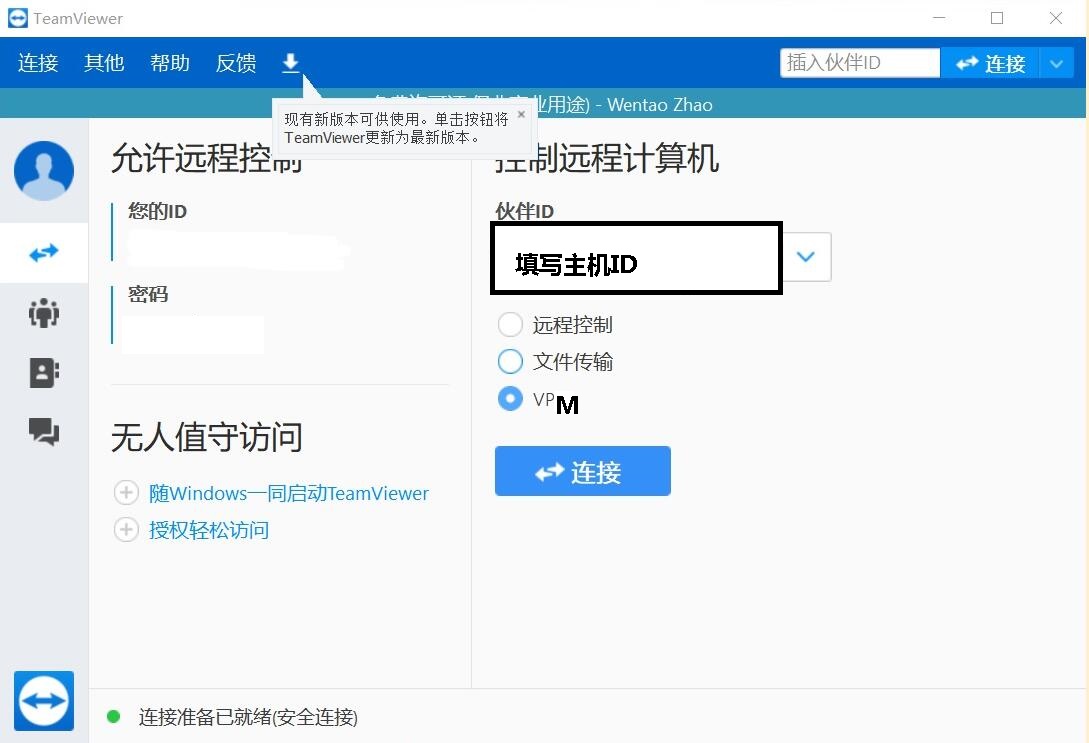The width and height of the screenshot is (1089, 743).
Task: Click the download update arrow in the toolbar
Action: tap(290, 62)
